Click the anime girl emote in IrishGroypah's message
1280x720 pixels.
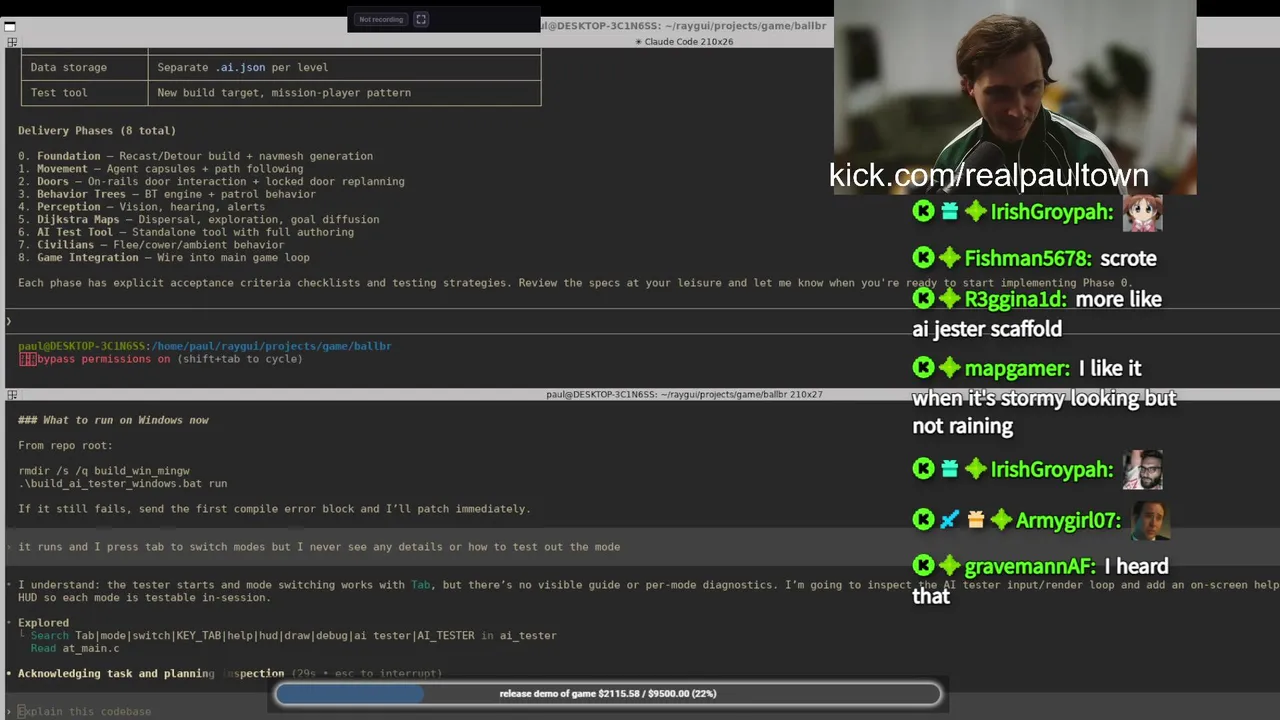point(1142,211)
